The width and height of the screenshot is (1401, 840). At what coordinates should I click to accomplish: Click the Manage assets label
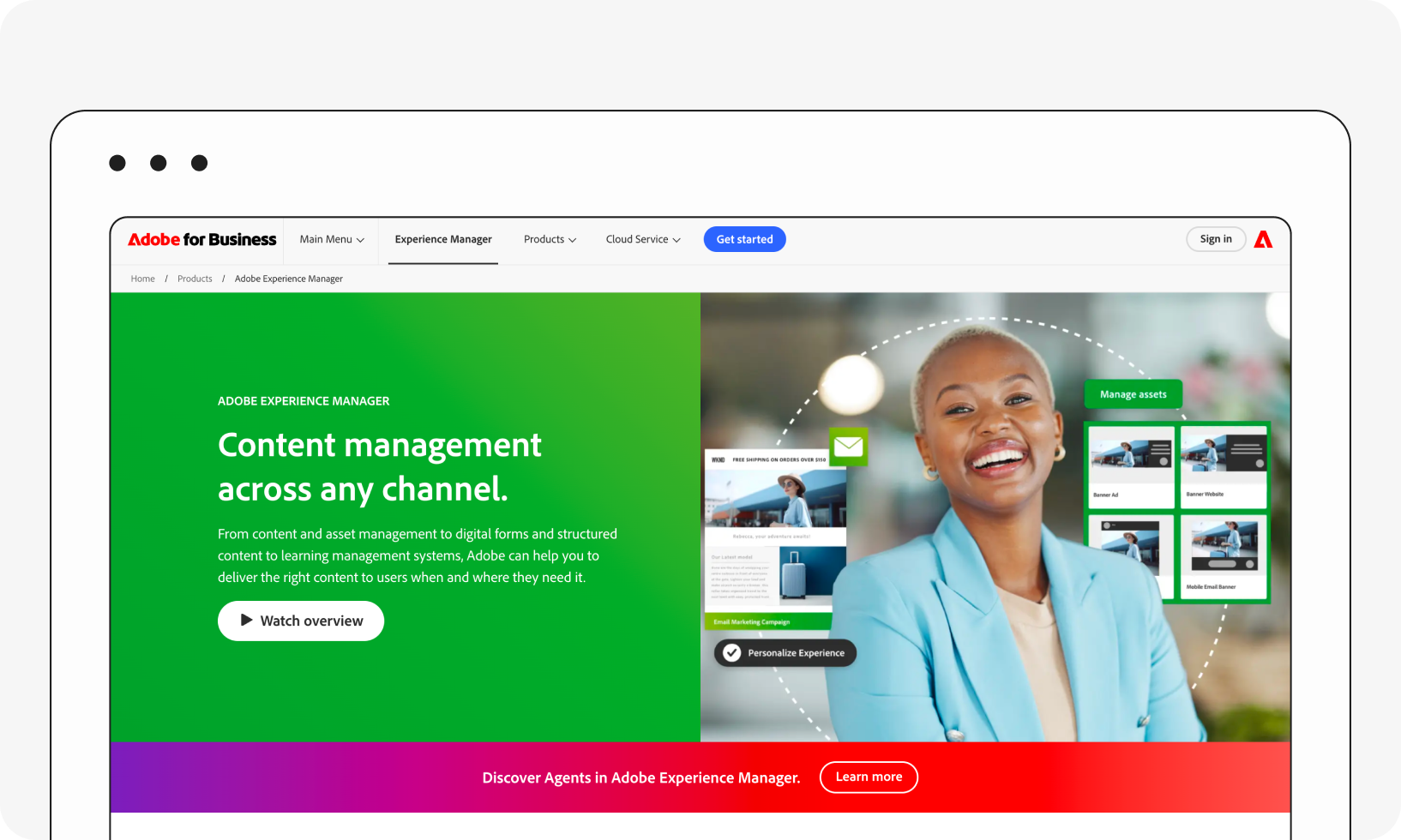click(1133, 394)
